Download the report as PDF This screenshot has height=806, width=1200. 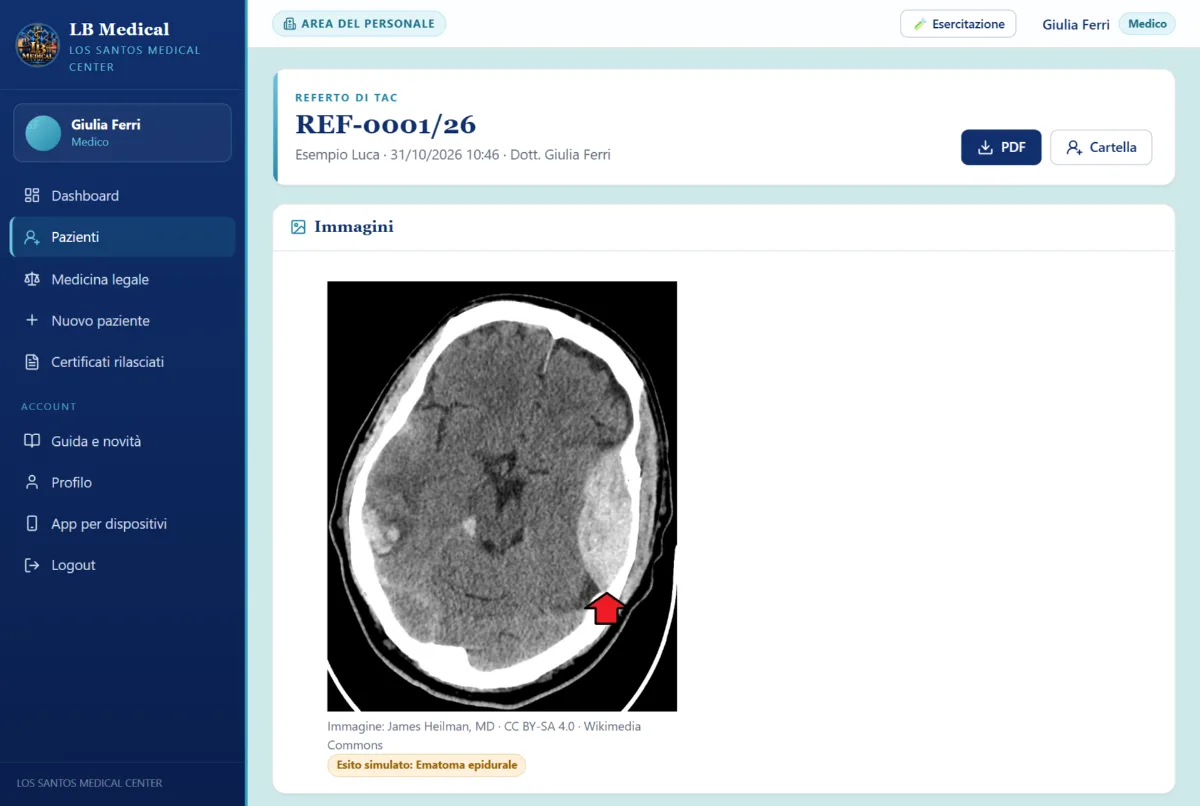point(1001,147)
